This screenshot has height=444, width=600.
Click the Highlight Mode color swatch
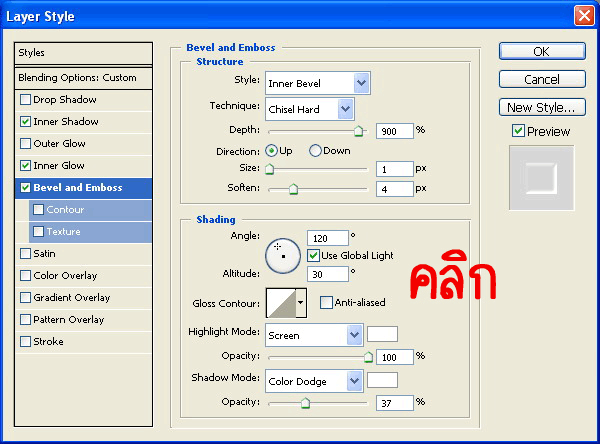click(x=382, y=334)
